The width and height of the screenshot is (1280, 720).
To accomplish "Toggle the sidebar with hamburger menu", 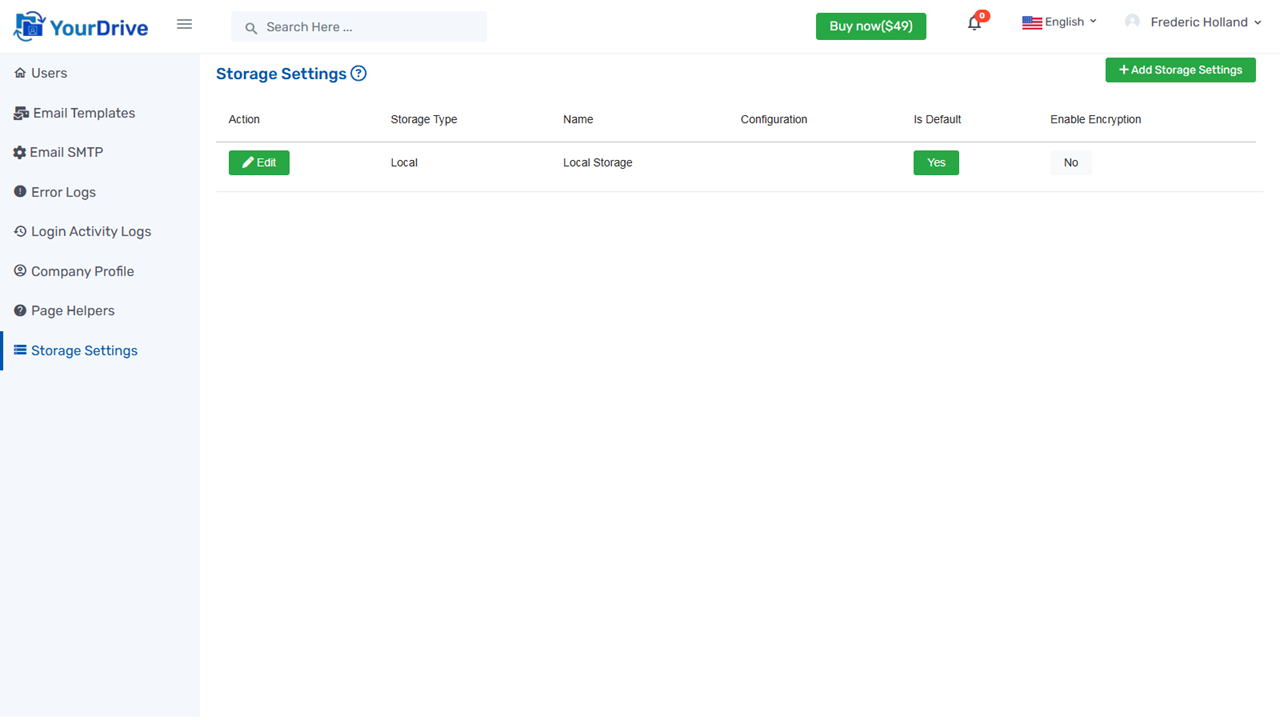I will tap(184, 24).
